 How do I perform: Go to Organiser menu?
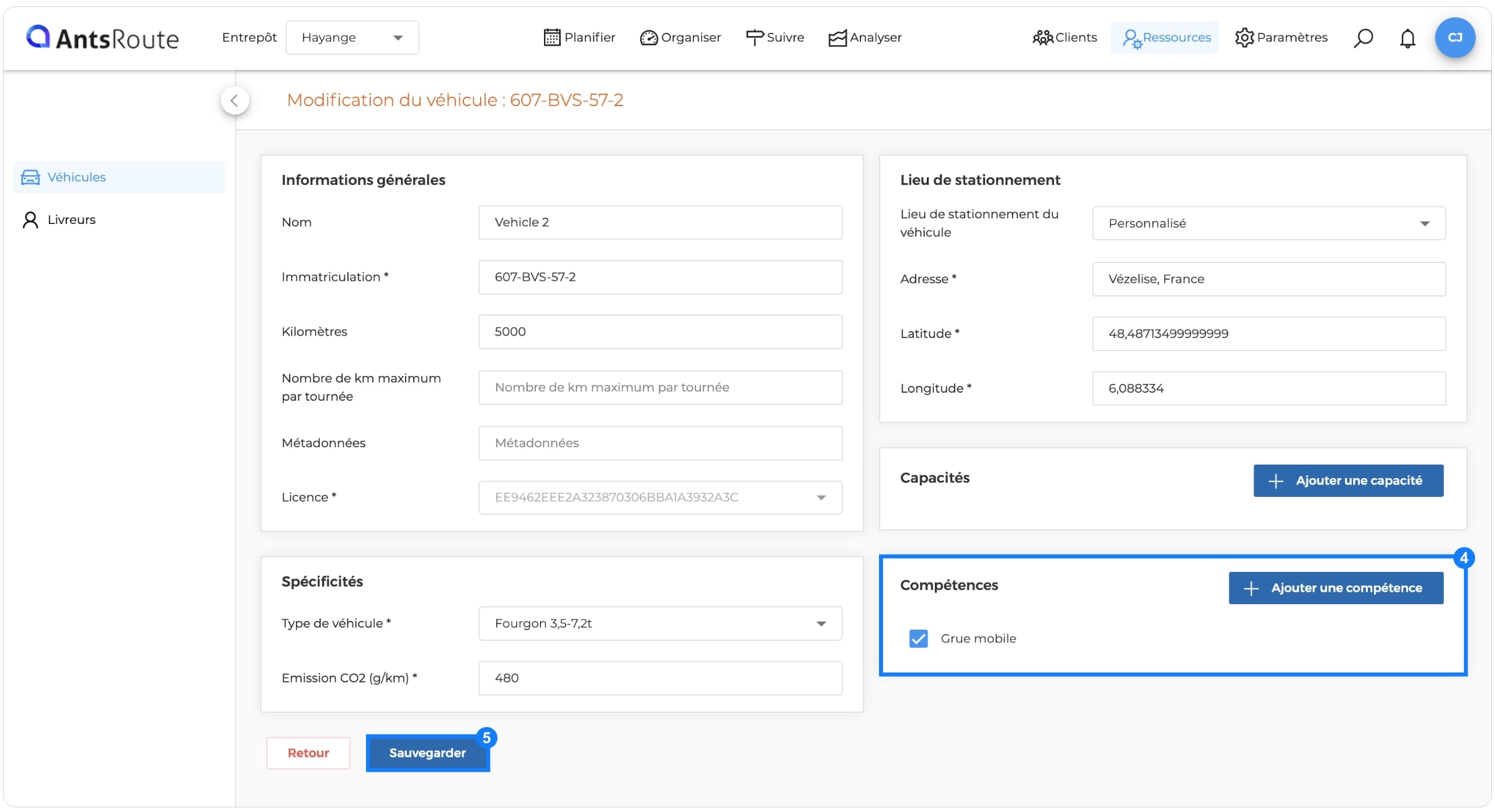tap(681, 38)
